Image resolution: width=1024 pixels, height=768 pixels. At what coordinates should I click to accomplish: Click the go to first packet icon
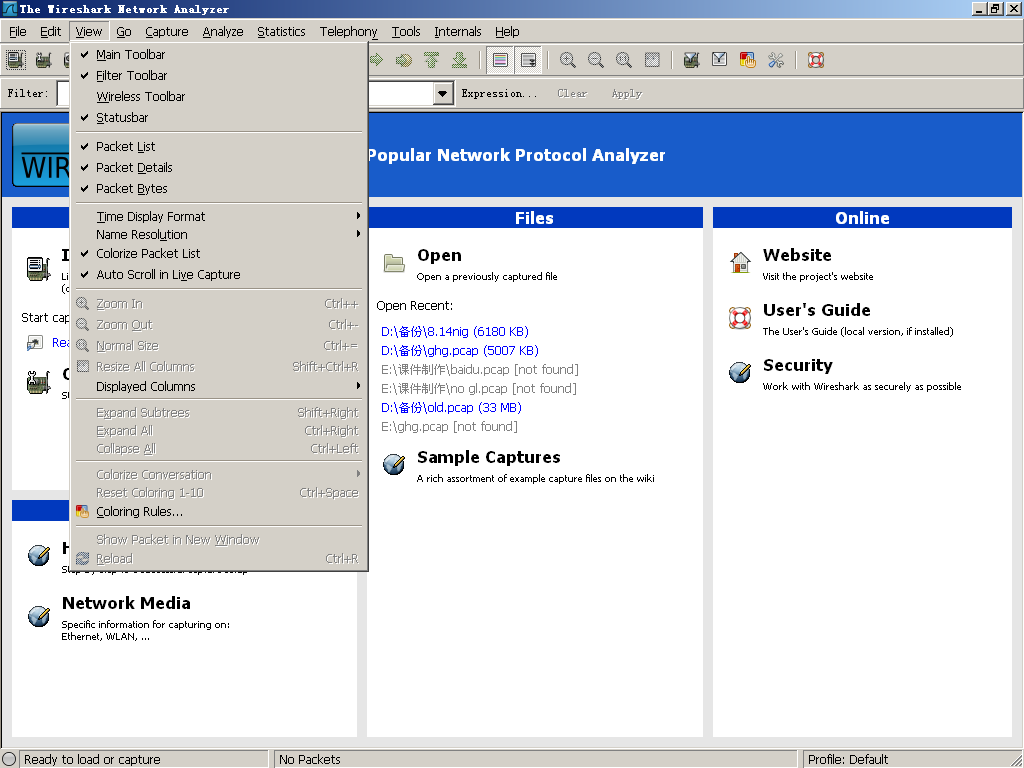tap(432, 60)
